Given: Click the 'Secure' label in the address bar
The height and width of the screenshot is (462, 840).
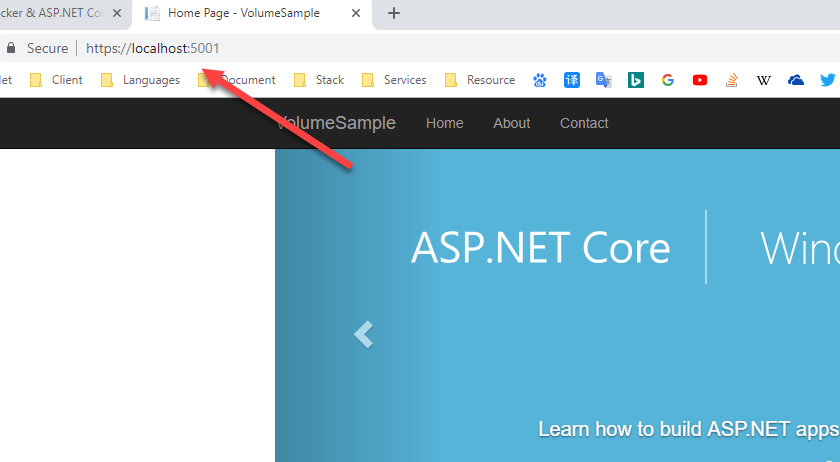Looking at the screenshot, I should 47,48.
